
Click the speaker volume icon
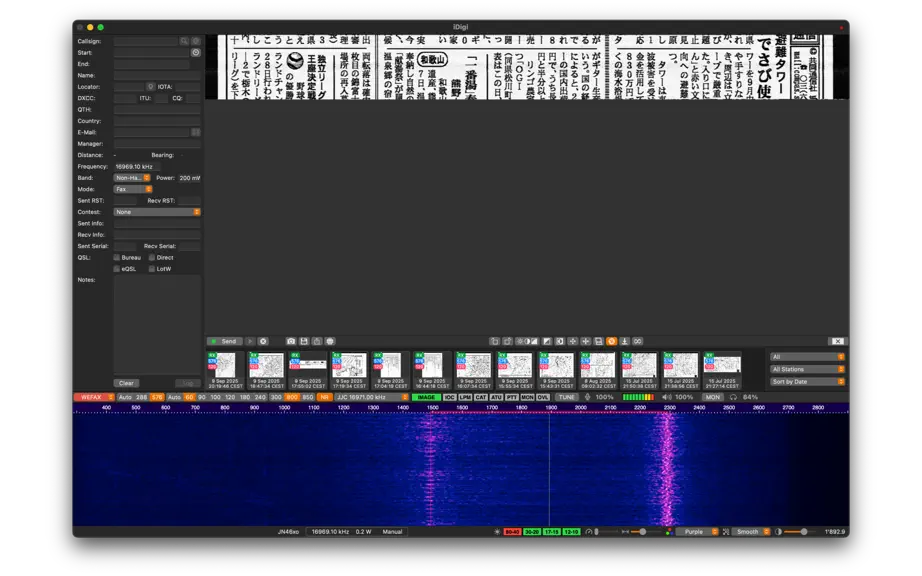667,397
